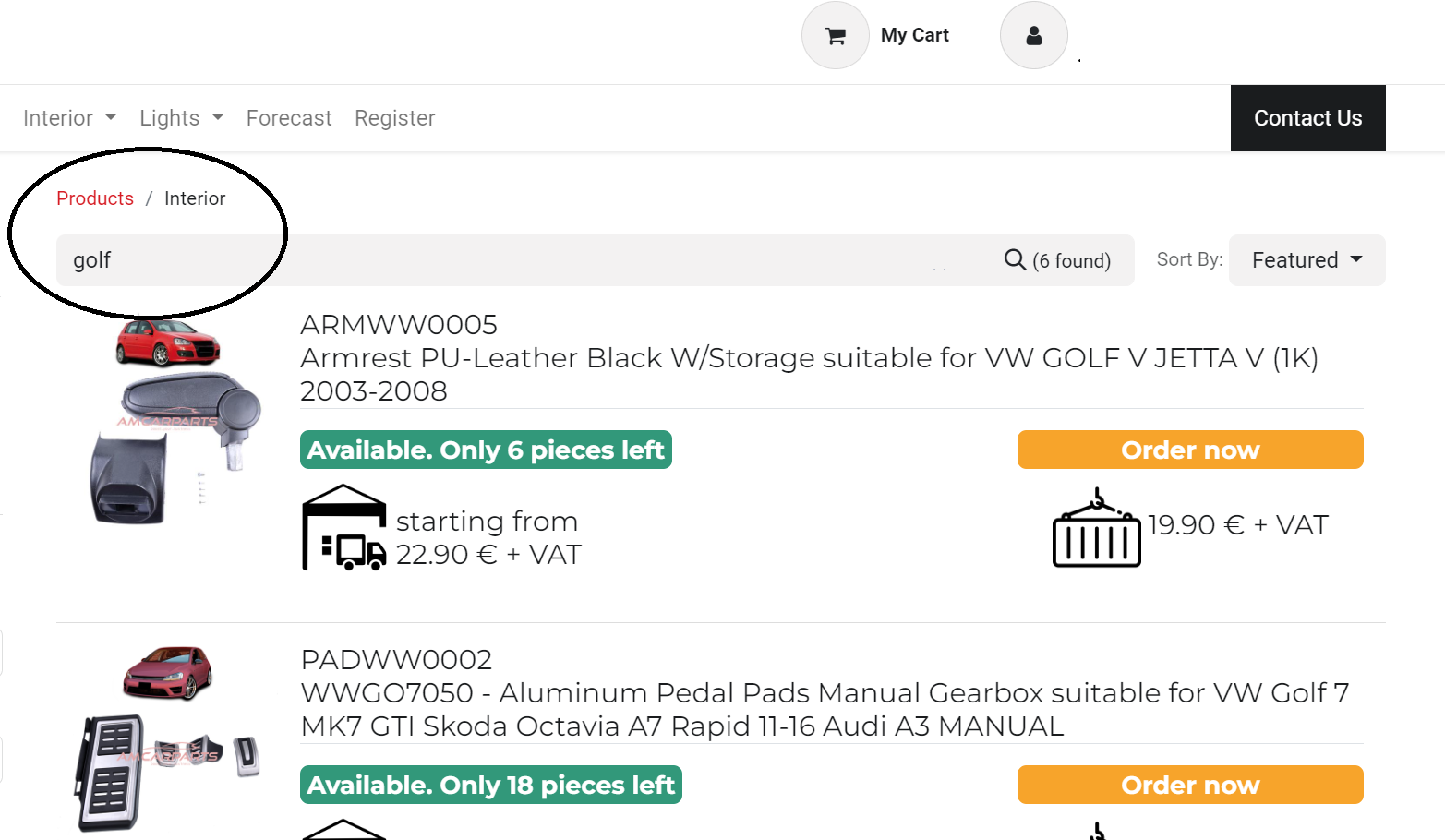The width and height of the screenshot is (1445, 840).
Task: Order the armrest ARMWW0005 now
Action: point(1190,450)
